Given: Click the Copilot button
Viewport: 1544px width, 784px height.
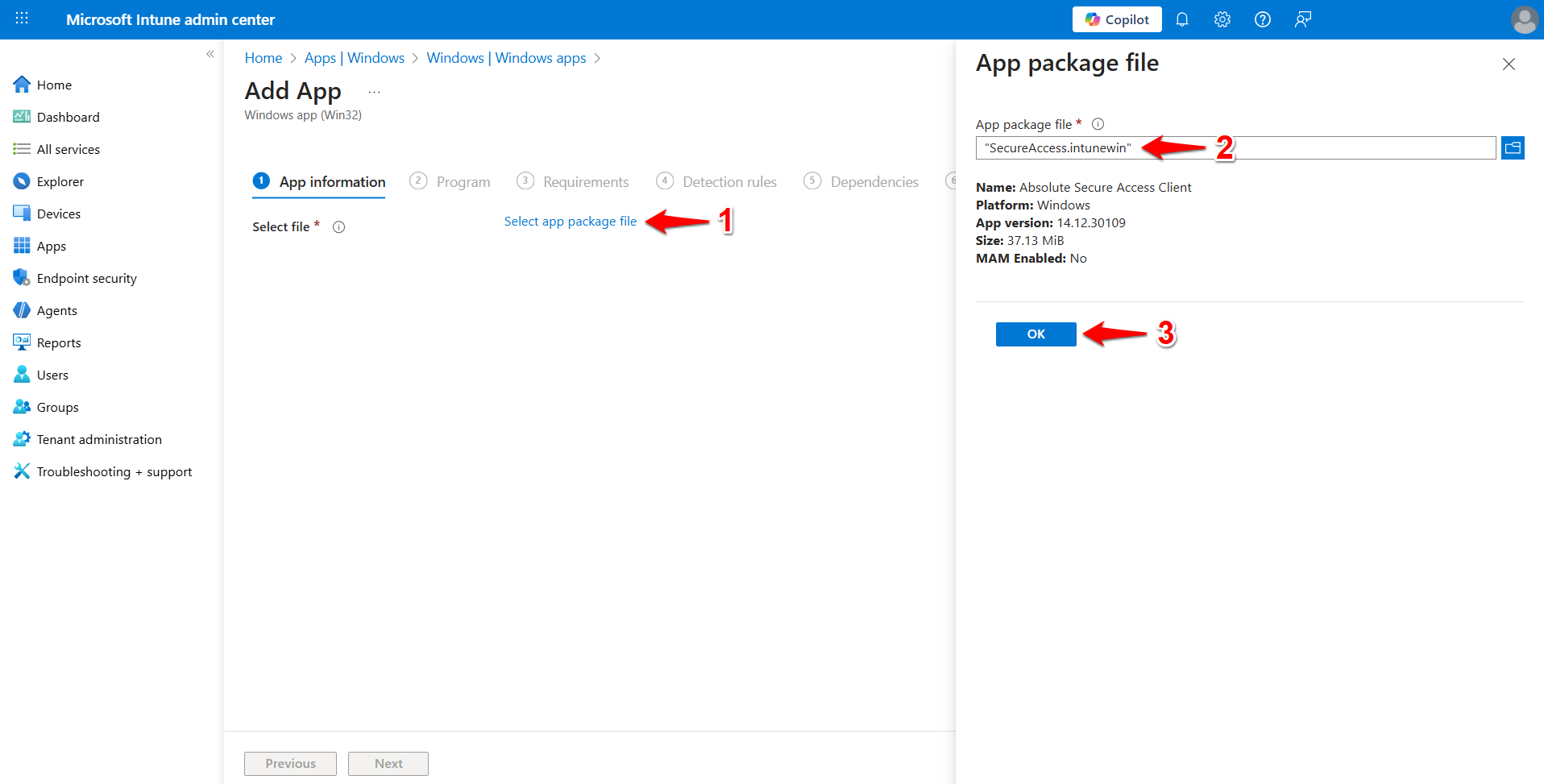Looking at the screenshot, I should 1117,19.
